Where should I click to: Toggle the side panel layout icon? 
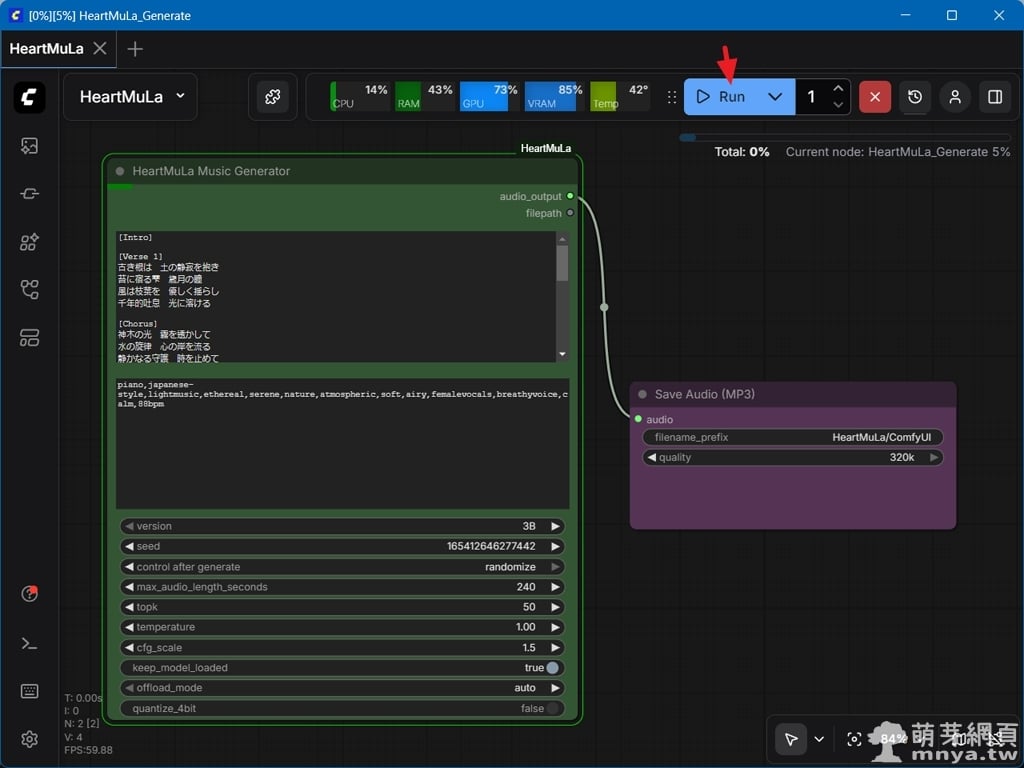(995, 97)
